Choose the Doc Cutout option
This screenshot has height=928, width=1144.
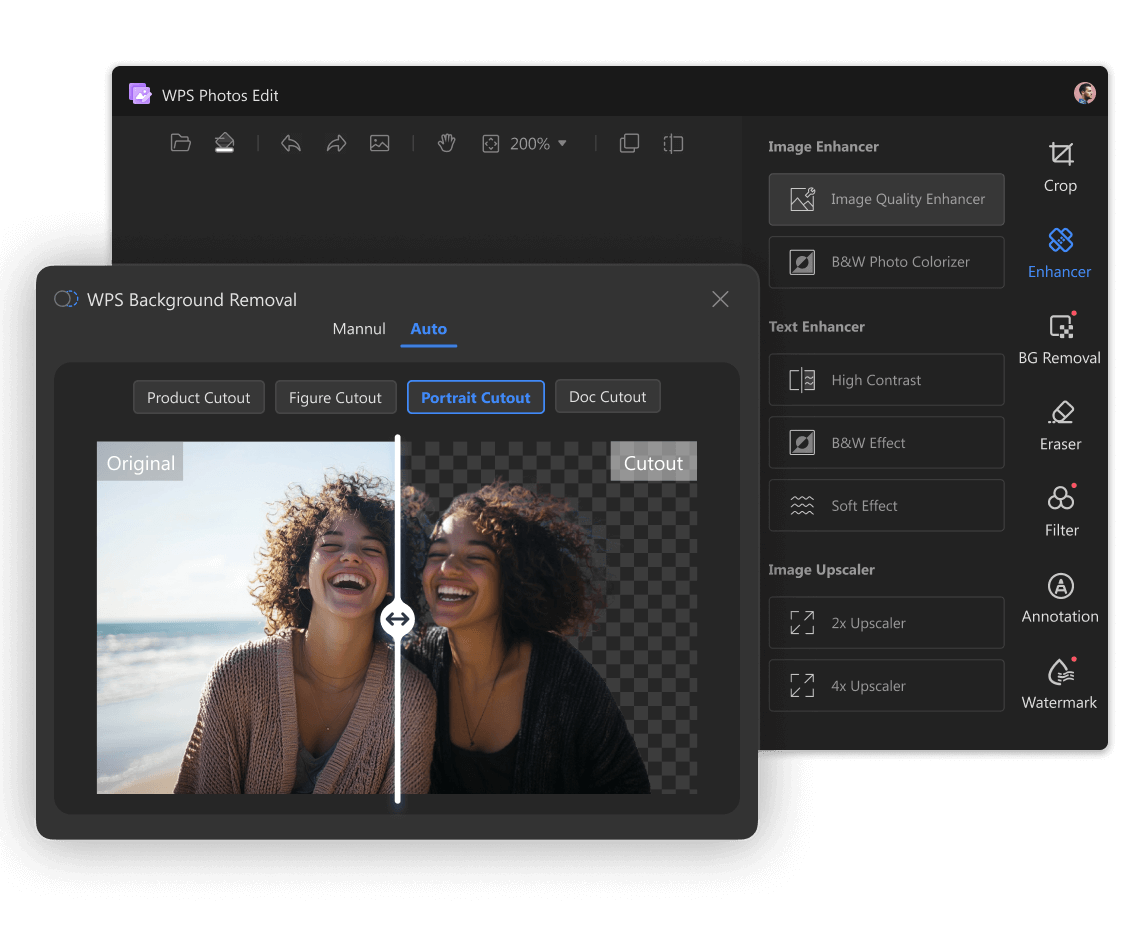pos(608,397)
